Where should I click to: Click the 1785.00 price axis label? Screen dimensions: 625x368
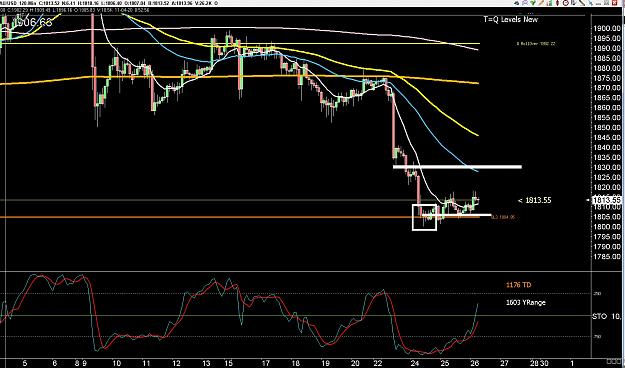(607, 257)
